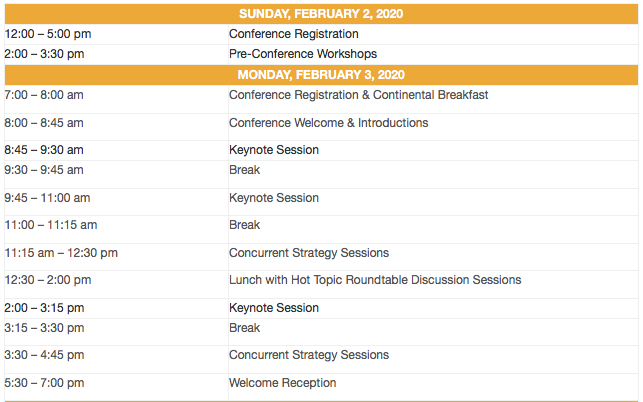Select the 9:45 – 11:00 am Keynote Session

coord(274,198)
